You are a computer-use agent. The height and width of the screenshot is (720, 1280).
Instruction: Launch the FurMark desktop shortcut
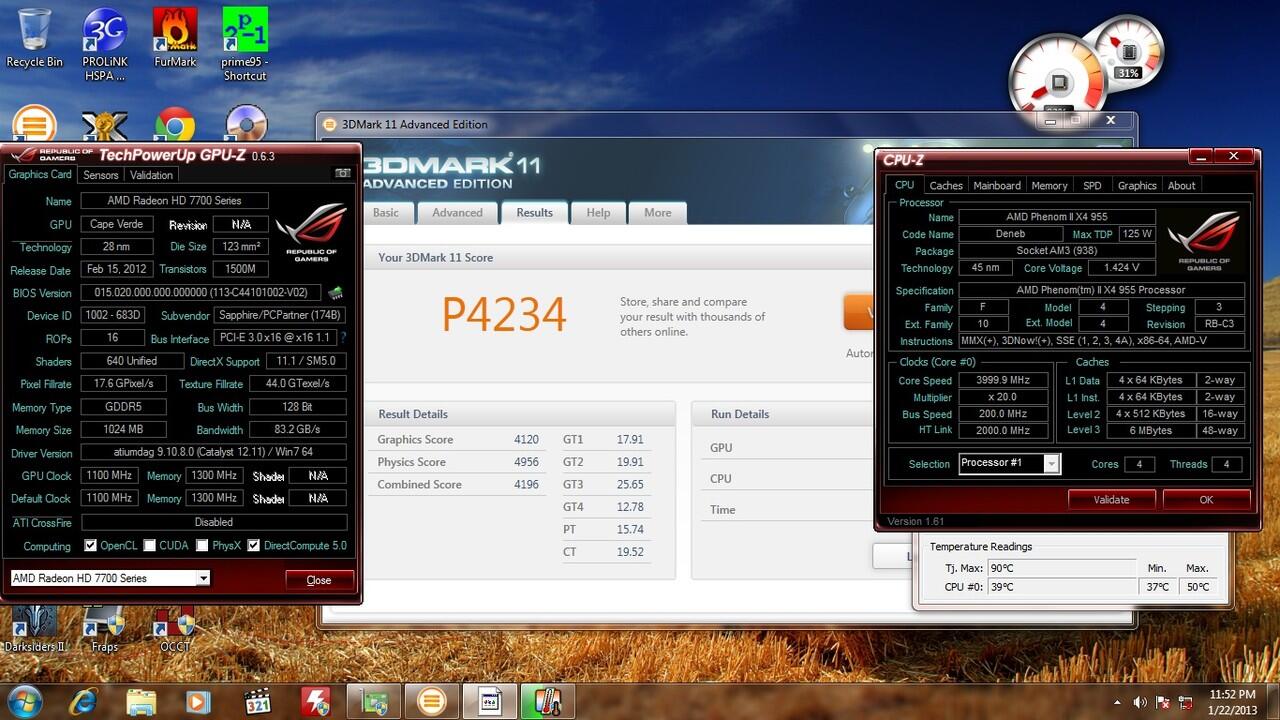(175, 38)
